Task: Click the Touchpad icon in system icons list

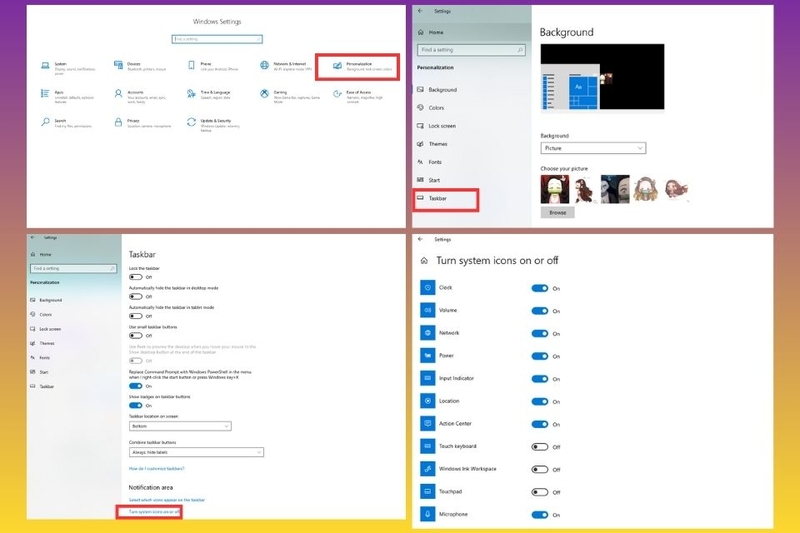Action: [x=428, y=492]
